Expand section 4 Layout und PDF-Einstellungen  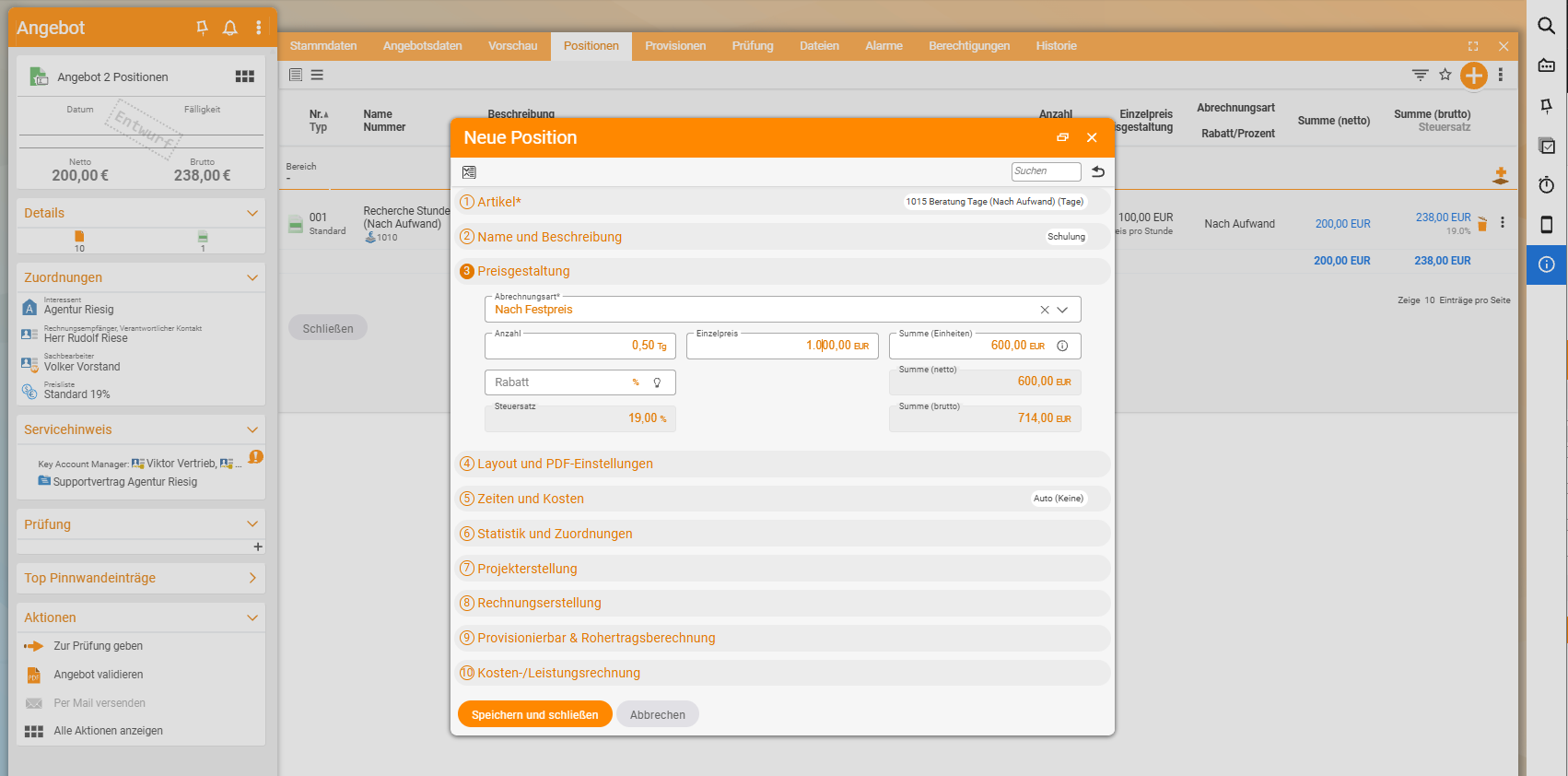point(782,464)
